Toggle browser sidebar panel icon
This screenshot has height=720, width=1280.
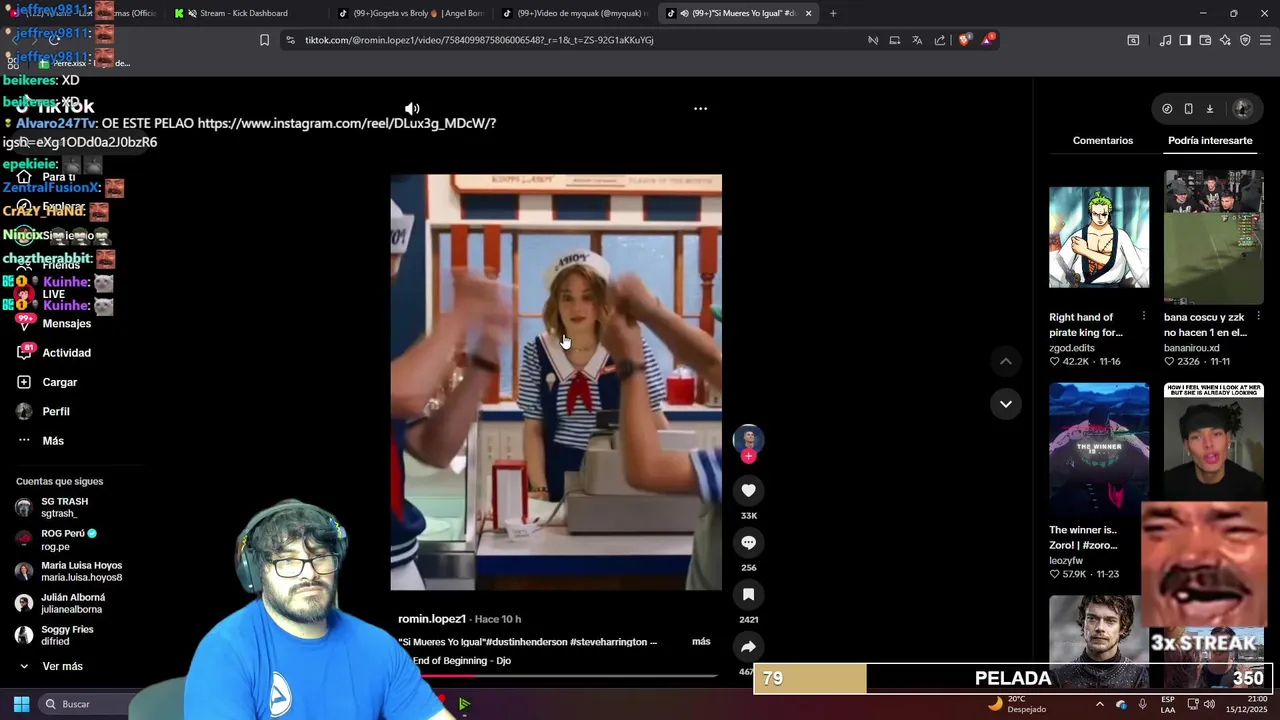click(1185, 40)
